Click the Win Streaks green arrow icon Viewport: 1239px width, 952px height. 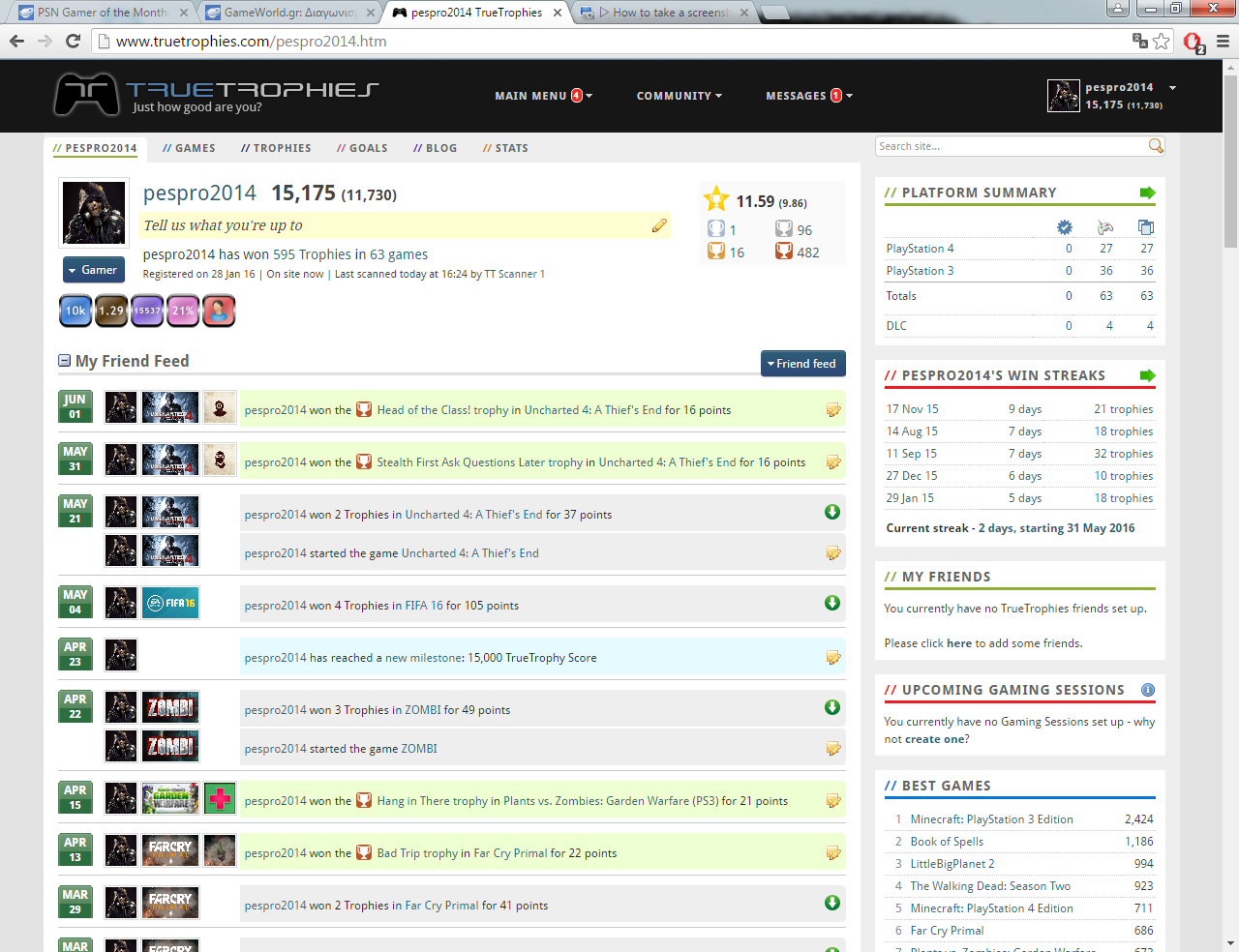click(x=1147, y=375)
